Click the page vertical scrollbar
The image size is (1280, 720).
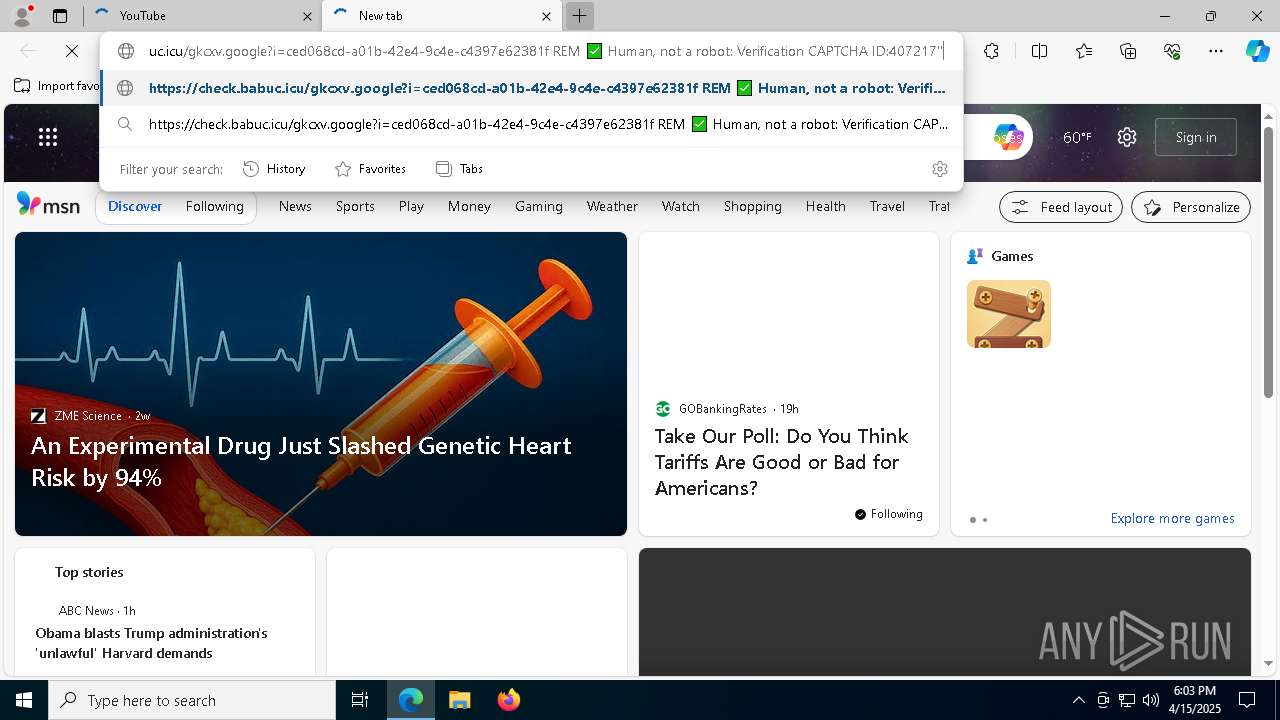pyautogui.click(x=1269, y=263)
